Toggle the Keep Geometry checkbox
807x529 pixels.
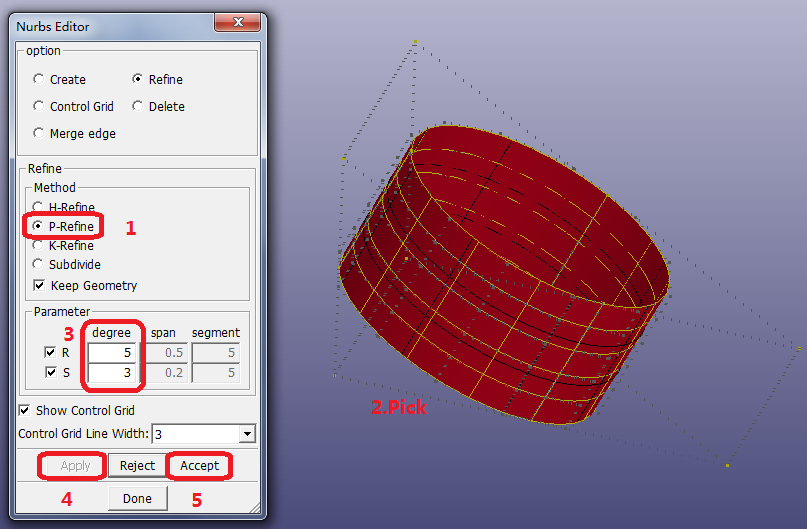point(39,286)
